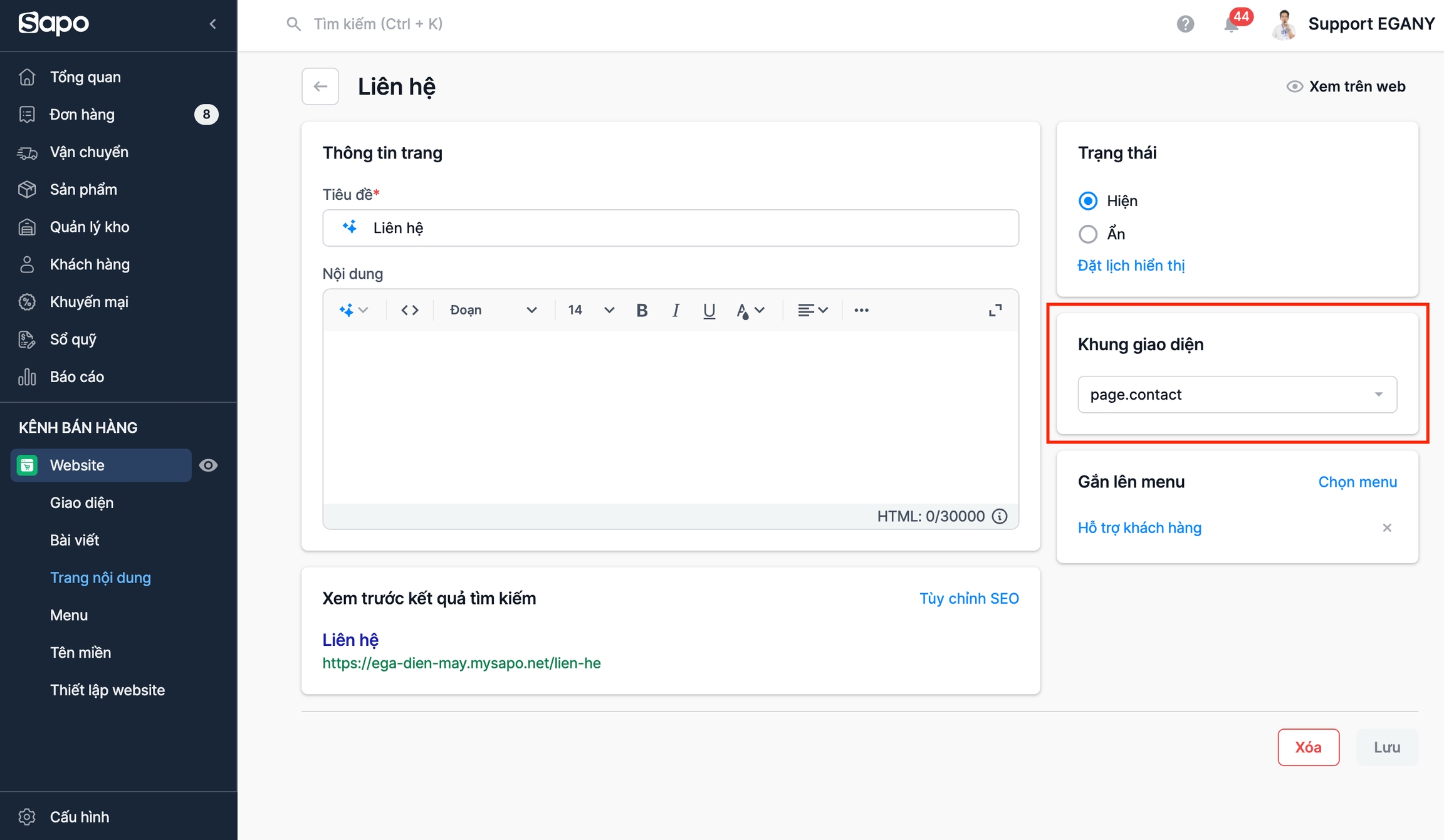Viewport: 1444px width, 840px height.
Task: Click the Bold formatting icon
Action: click(641, 310)
